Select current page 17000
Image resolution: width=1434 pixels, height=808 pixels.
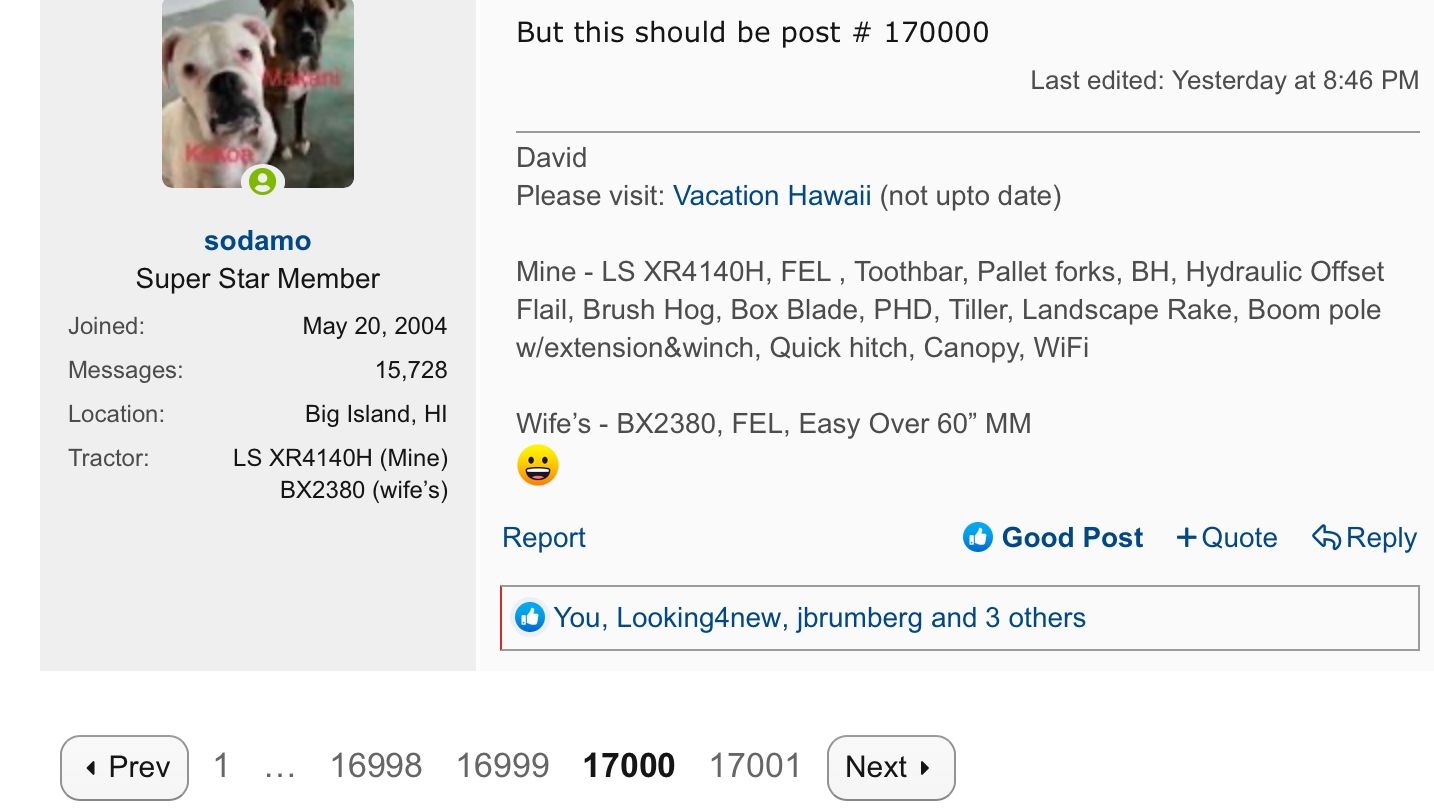coord(629,767)
